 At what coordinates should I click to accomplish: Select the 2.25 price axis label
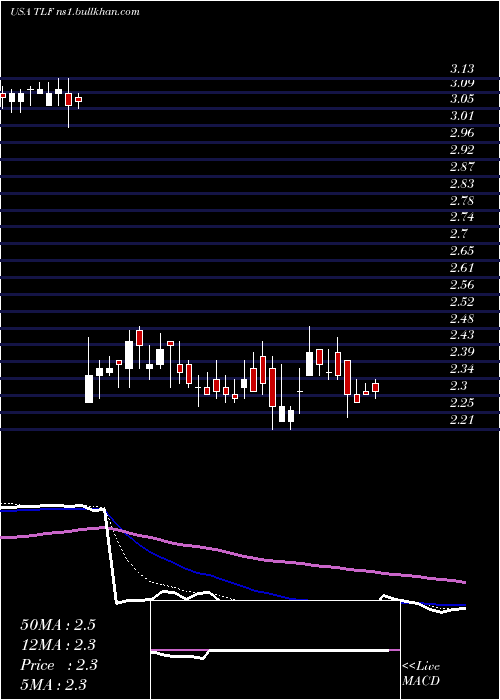point(462,403)
